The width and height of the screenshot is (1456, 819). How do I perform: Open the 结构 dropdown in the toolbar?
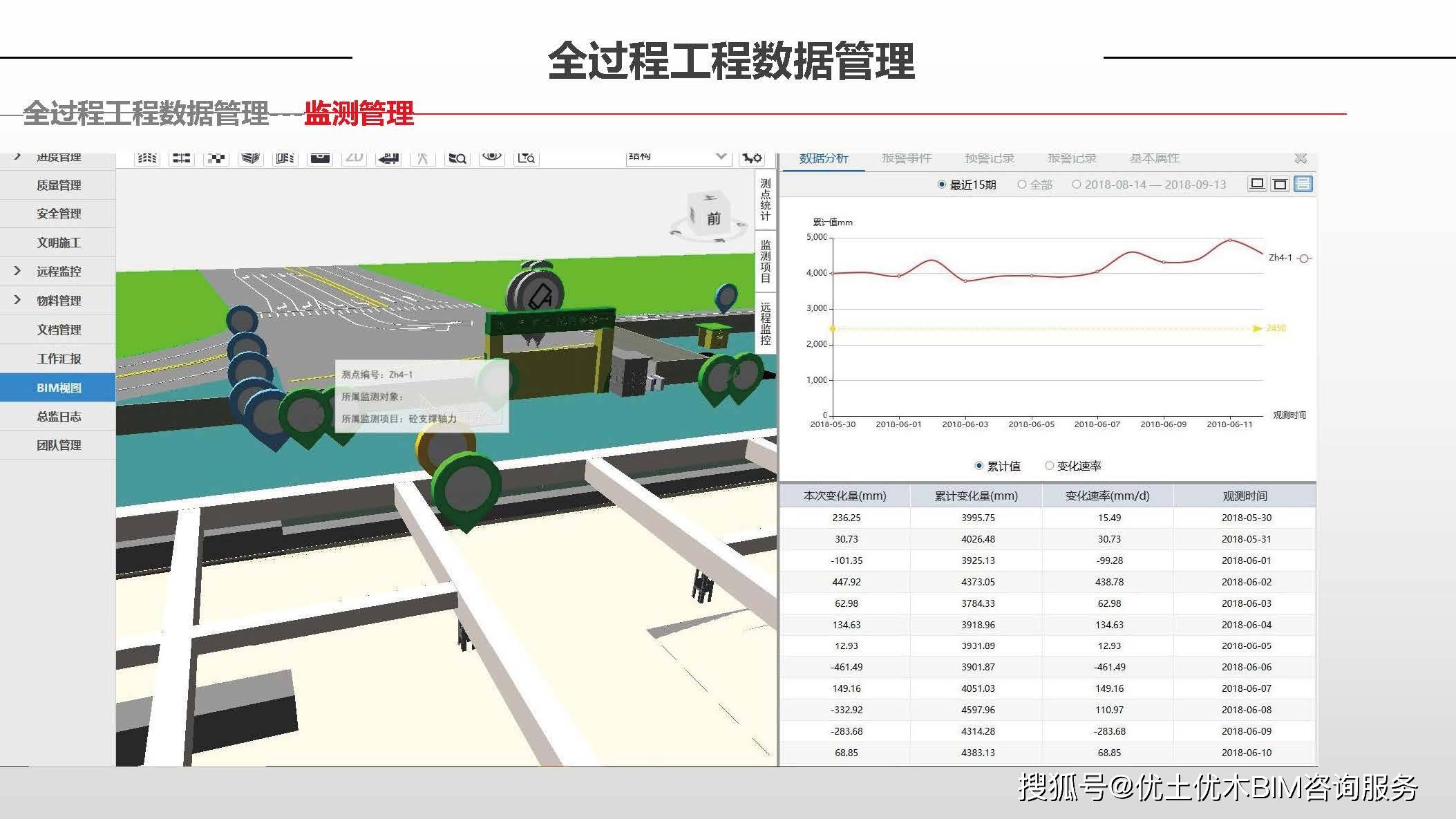click(678, 158)
